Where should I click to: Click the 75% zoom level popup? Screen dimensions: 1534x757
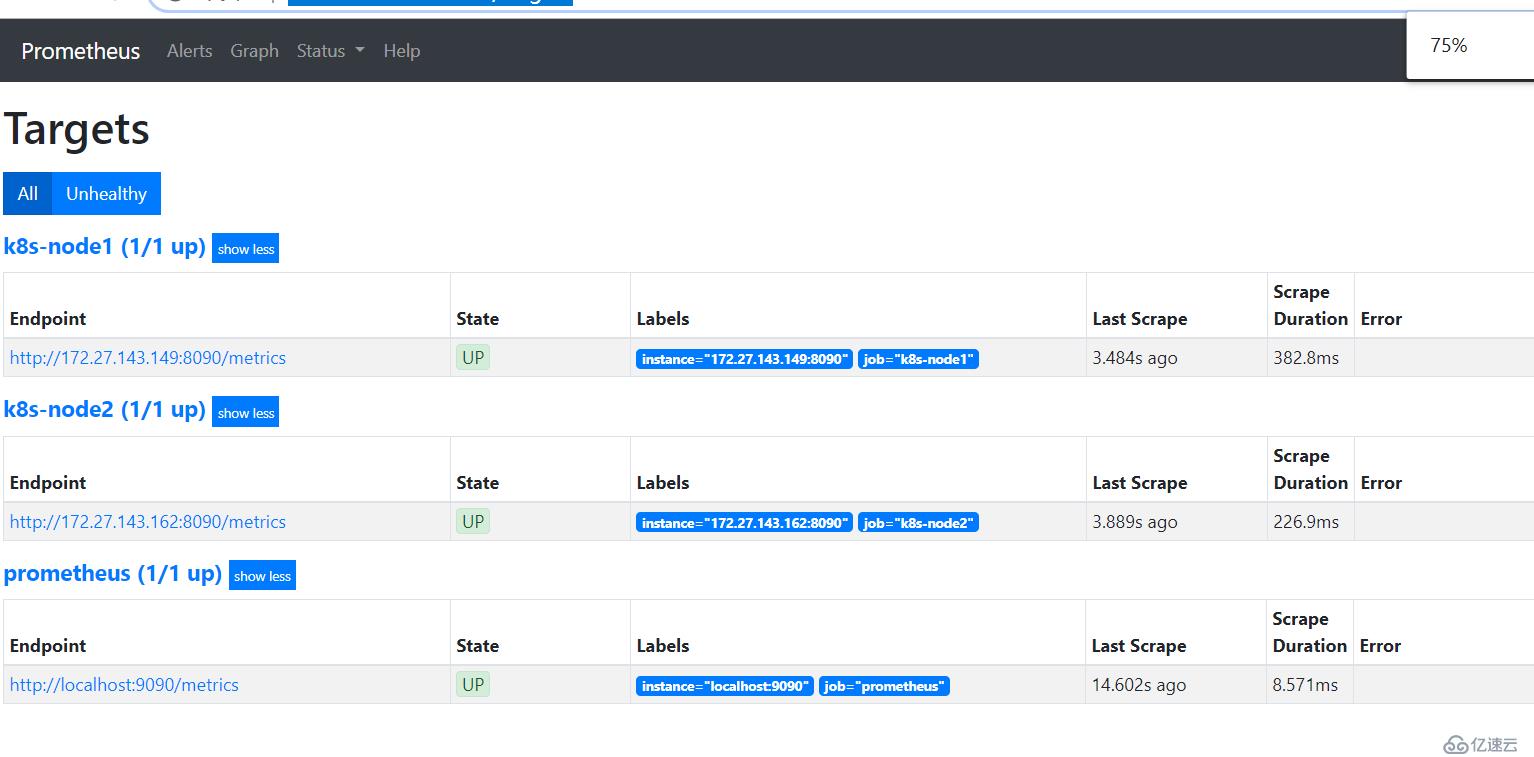click(x=1470, y=45)
